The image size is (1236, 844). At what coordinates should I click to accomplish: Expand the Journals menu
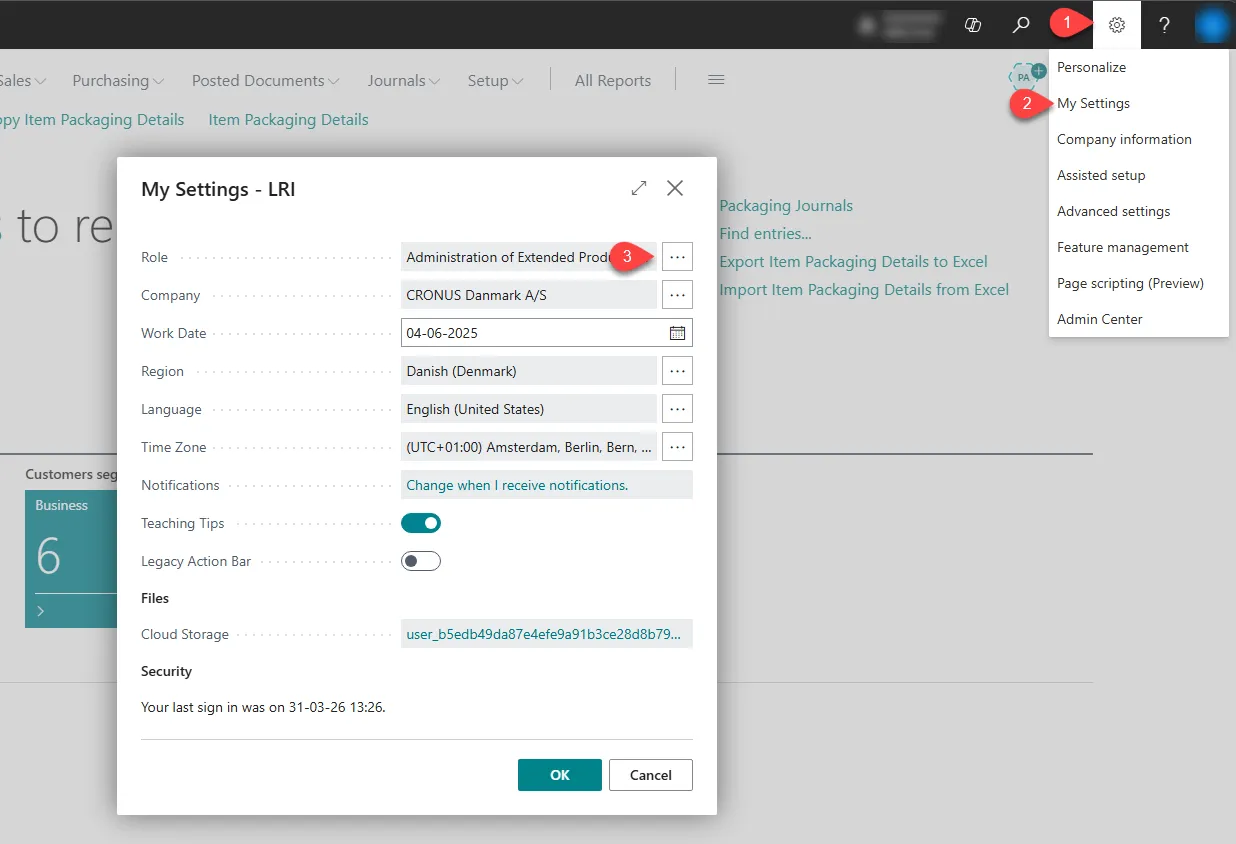[403, 80]
